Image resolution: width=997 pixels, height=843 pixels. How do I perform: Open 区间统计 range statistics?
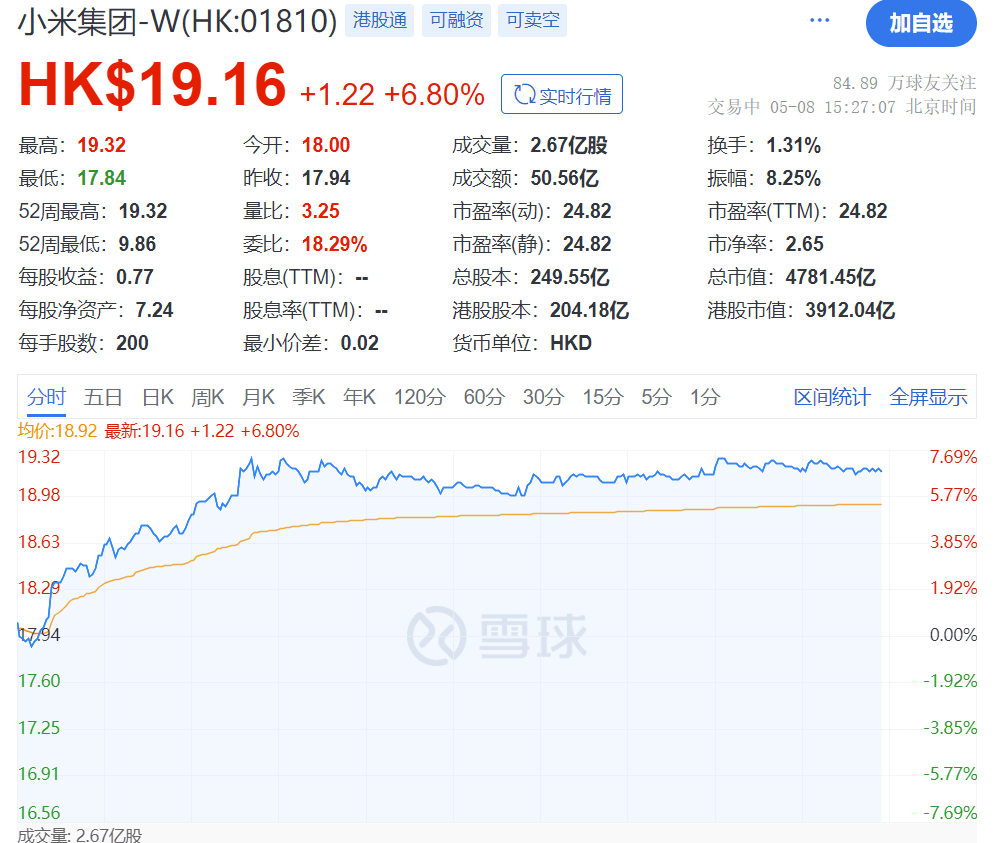(x=832, y=397)
